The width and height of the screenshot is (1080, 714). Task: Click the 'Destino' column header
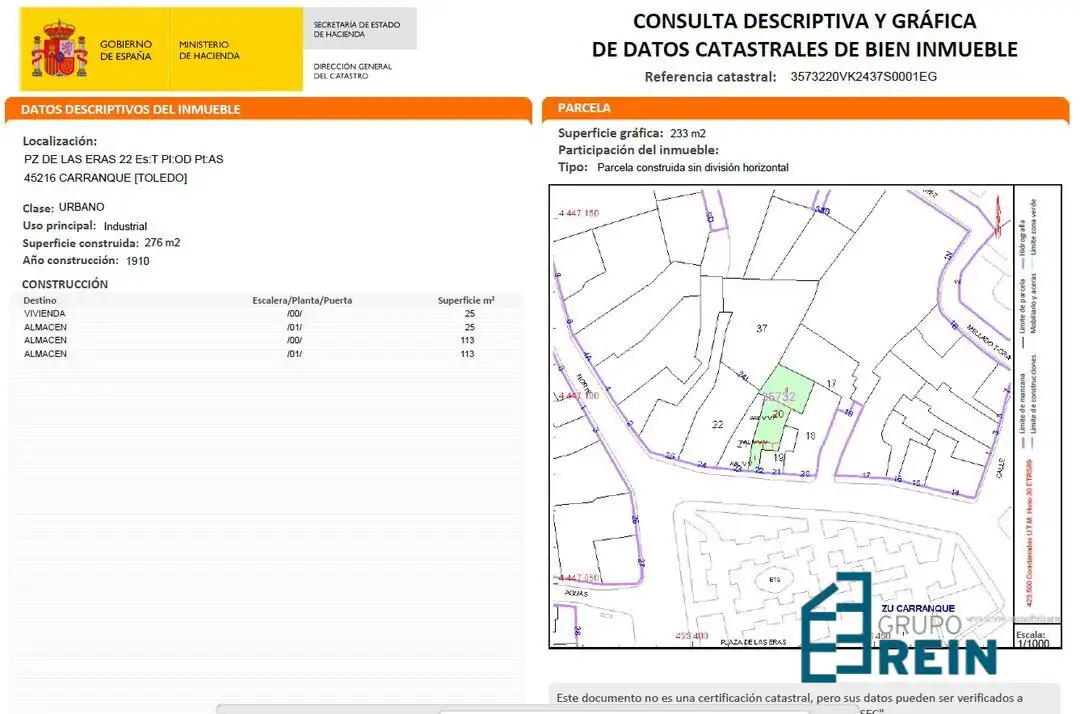pyautogui.click(x=40, y=300)
